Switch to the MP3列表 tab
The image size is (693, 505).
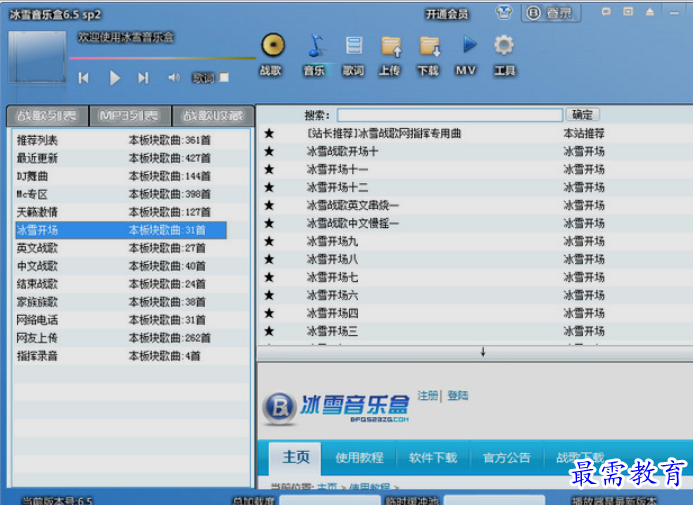click(x=129, y=116)
